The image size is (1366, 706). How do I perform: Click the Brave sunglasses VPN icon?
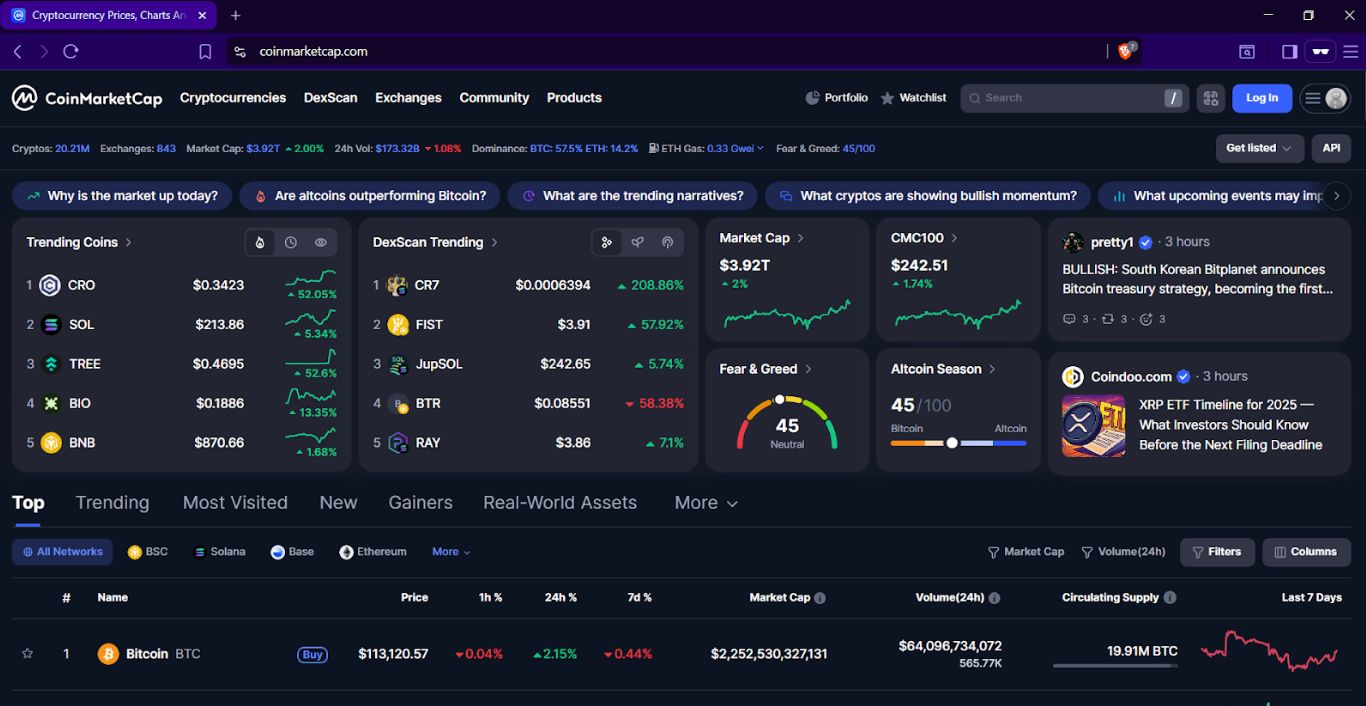tap(1321, 51)
